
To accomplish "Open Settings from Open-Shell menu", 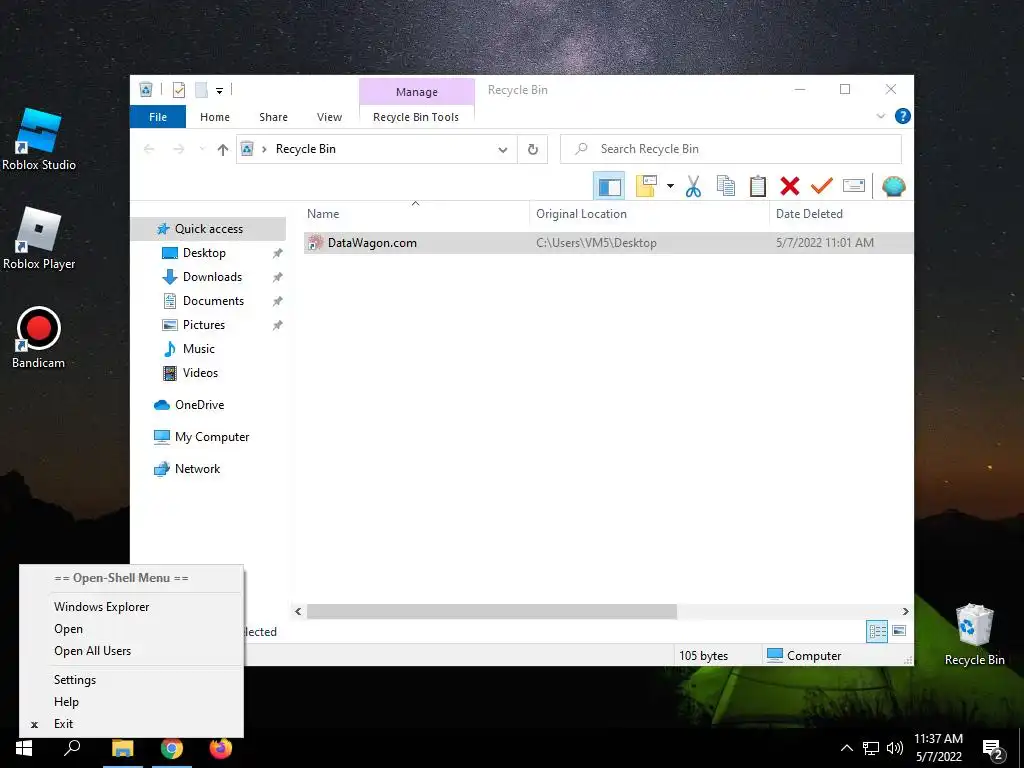I will (131, 680).
